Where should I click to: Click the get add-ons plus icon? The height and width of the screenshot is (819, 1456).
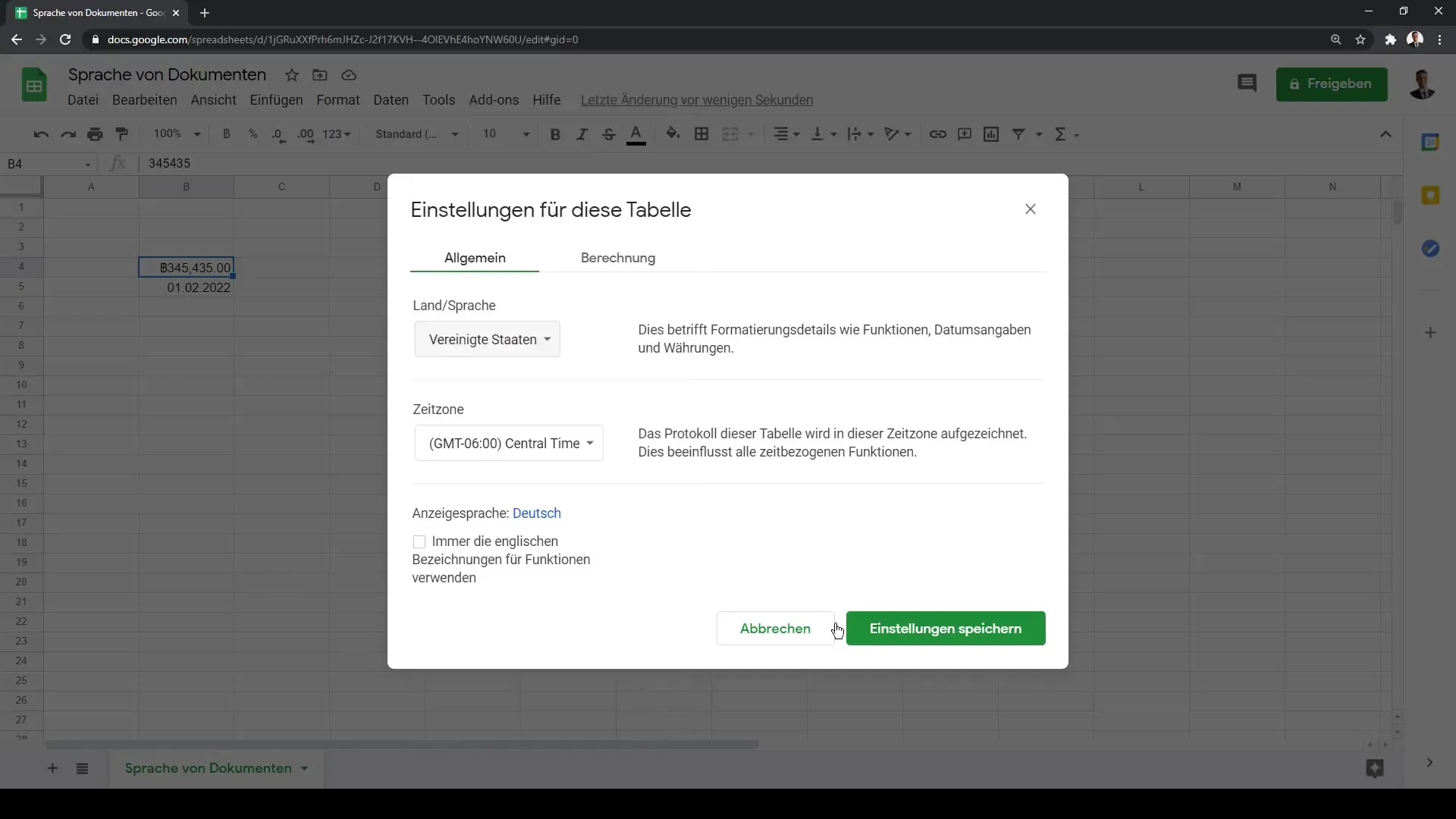click(x=1430, y=333)
